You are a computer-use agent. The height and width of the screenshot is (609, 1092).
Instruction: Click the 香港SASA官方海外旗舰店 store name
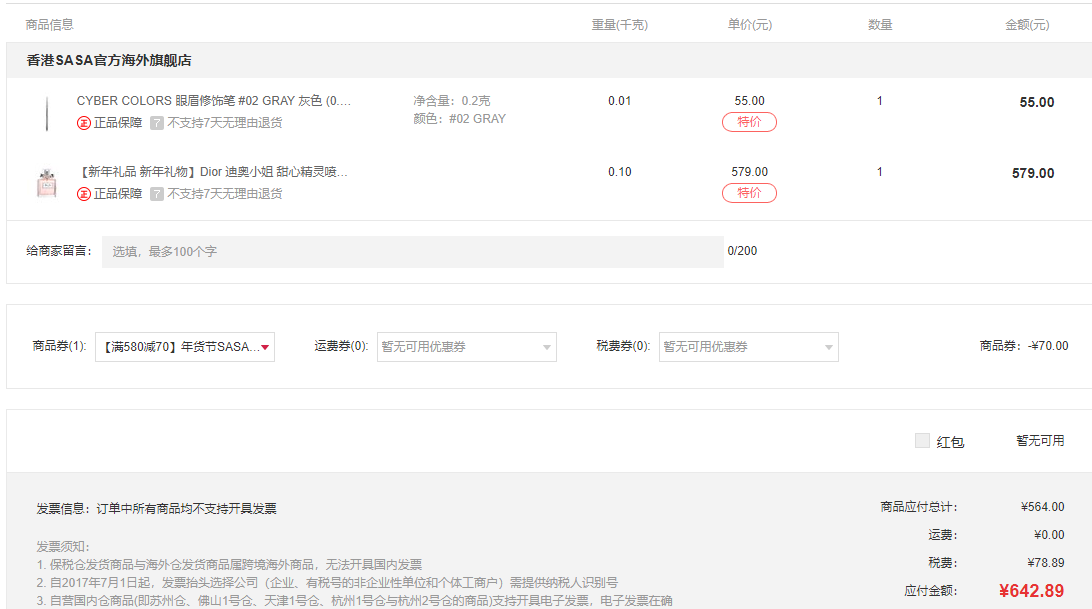coord(109,61)
